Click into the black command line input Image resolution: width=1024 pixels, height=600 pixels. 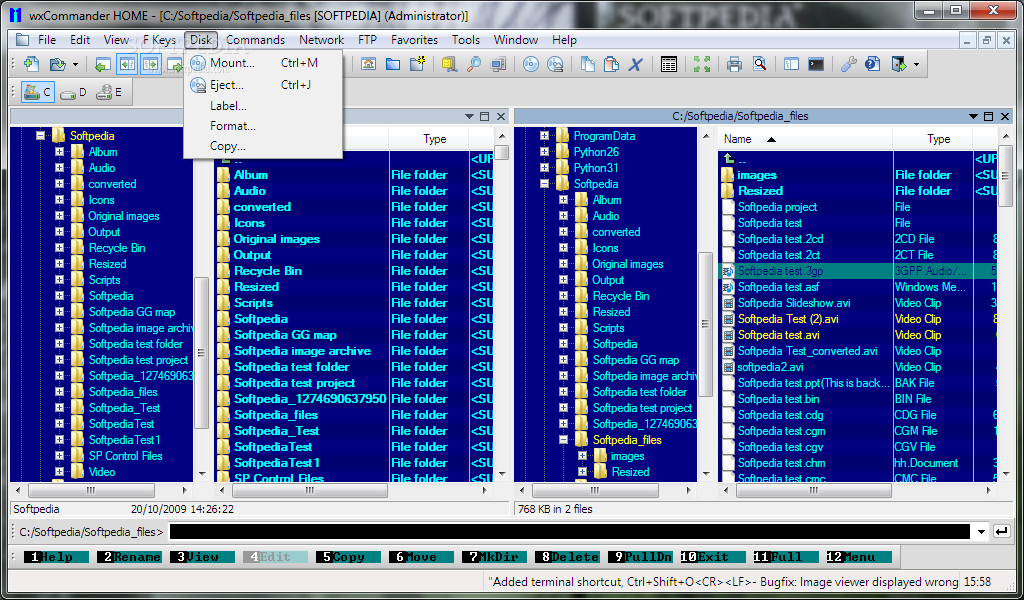[569, 532]
